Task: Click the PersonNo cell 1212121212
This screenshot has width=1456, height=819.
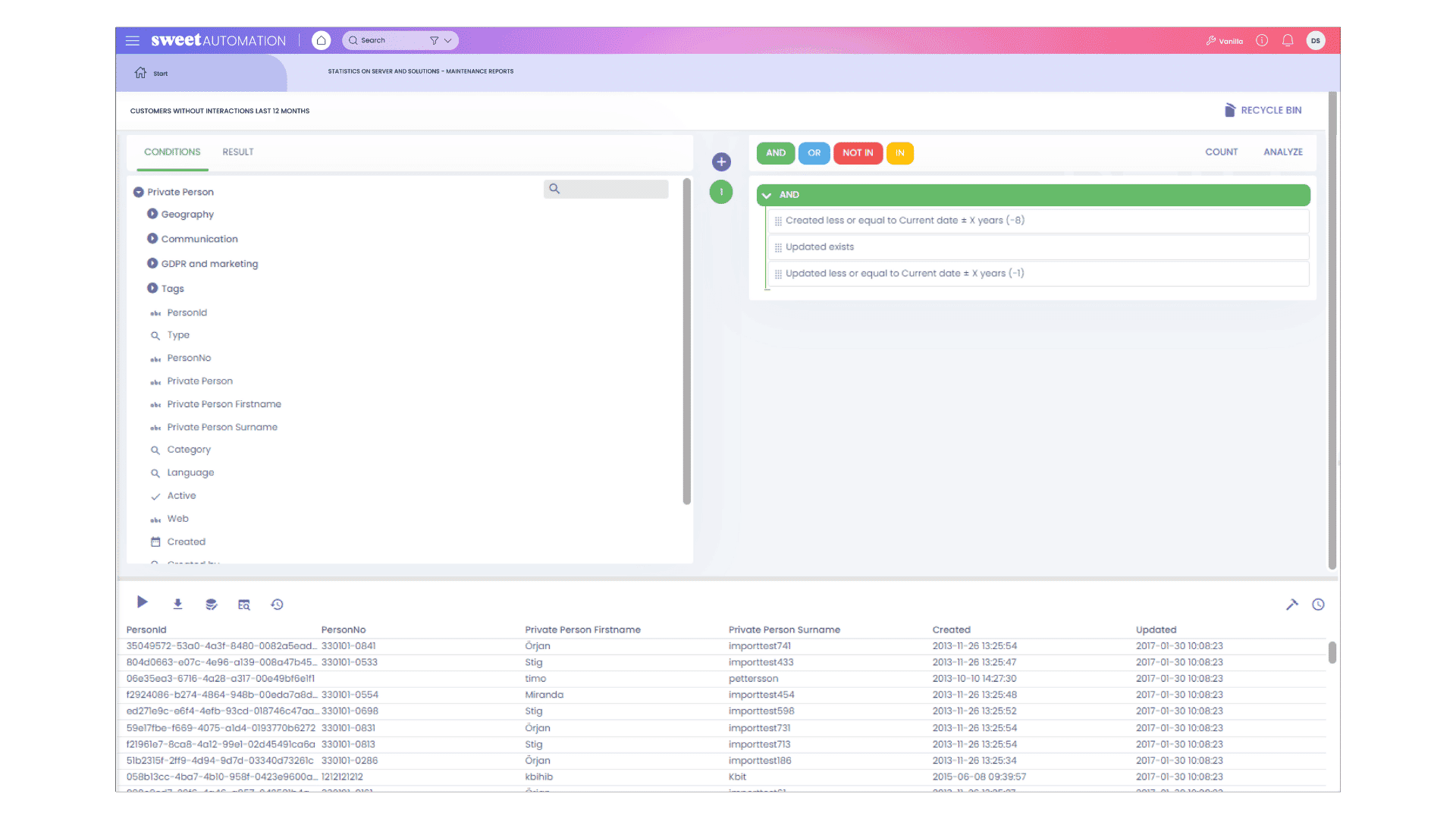Action: point(342,777)
